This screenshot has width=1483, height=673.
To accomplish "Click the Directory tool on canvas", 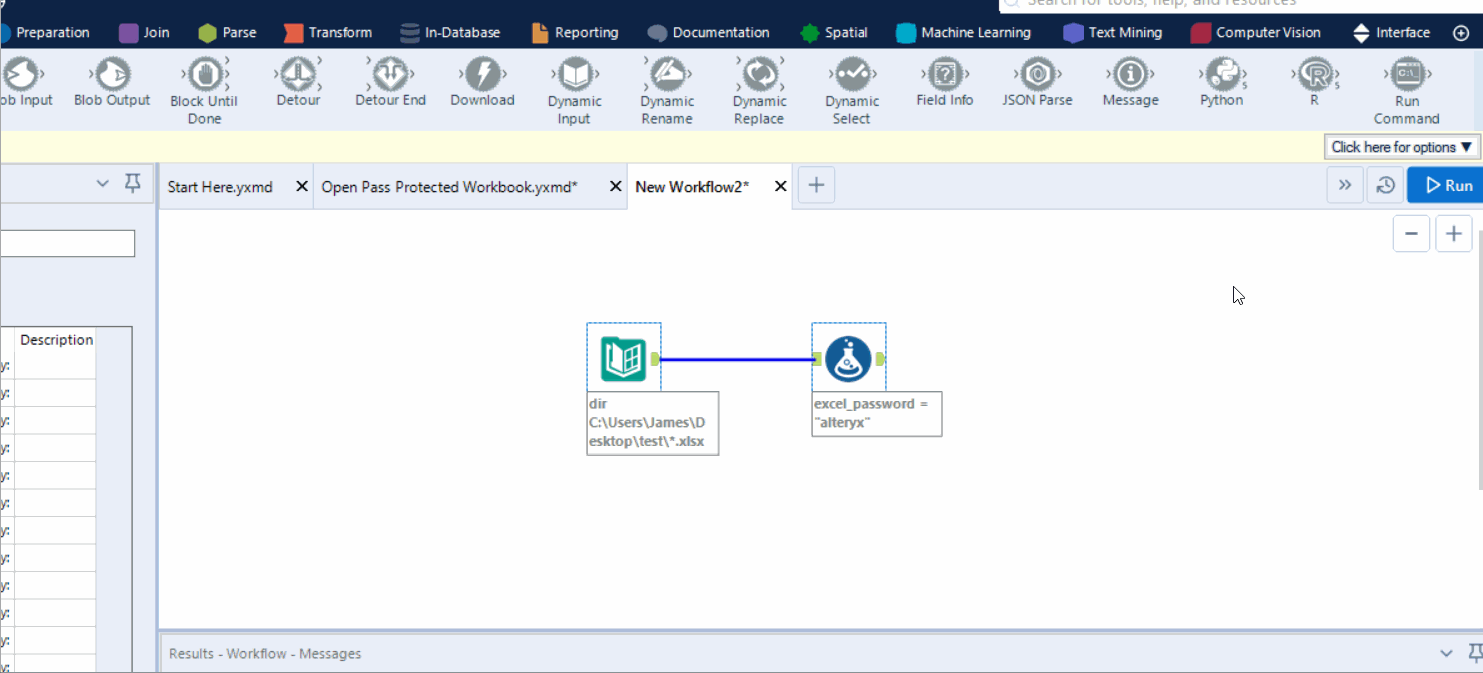I will click(x=623, y=359).
